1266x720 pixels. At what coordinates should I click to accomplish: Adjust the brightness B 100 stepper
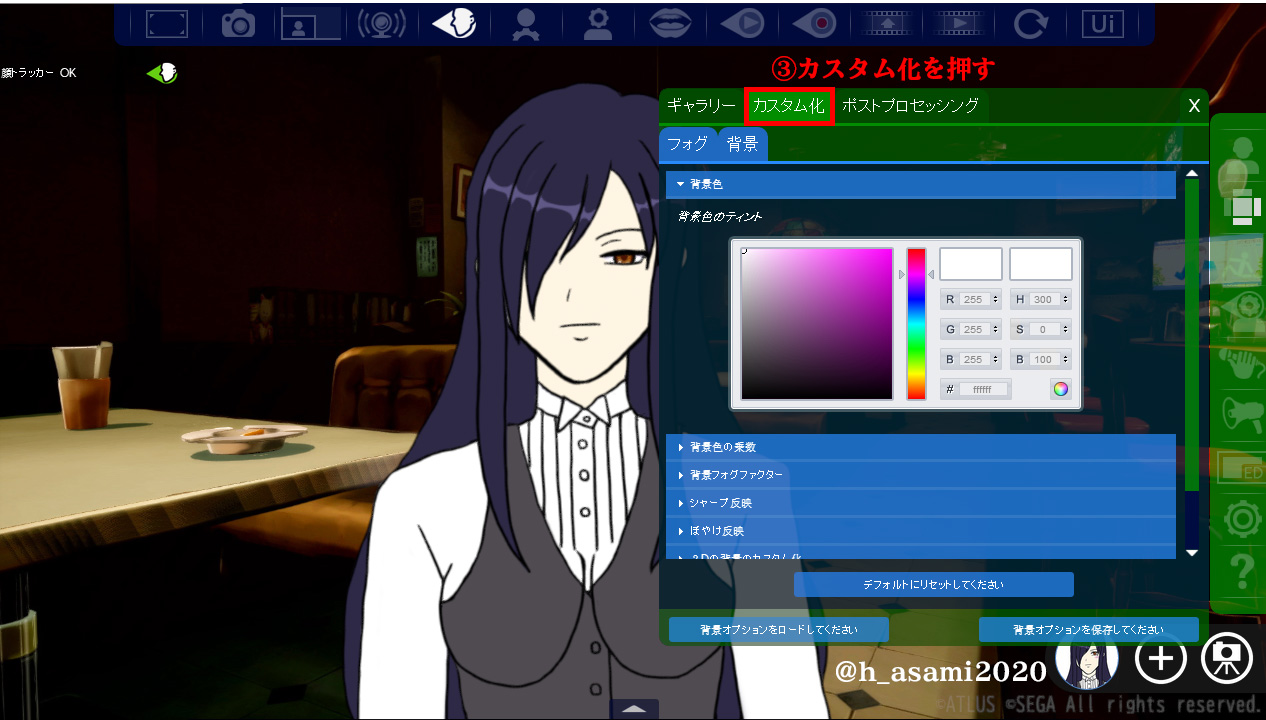tap(1066, 359)
